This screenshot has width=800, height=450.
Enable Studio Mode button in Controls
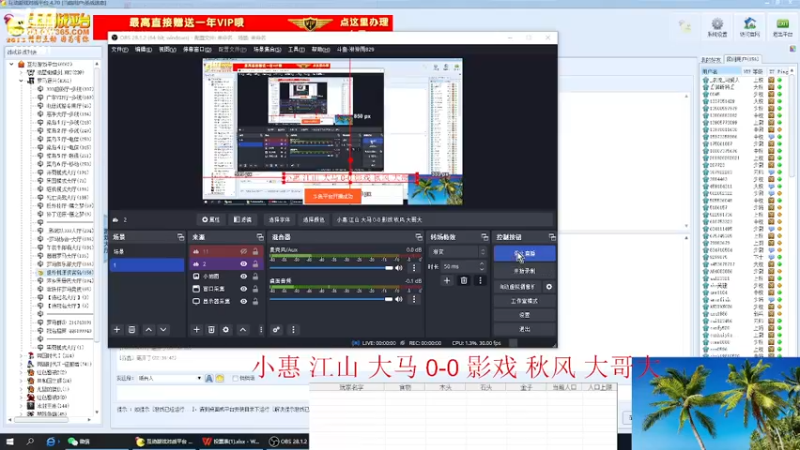(x=524, y=301)
